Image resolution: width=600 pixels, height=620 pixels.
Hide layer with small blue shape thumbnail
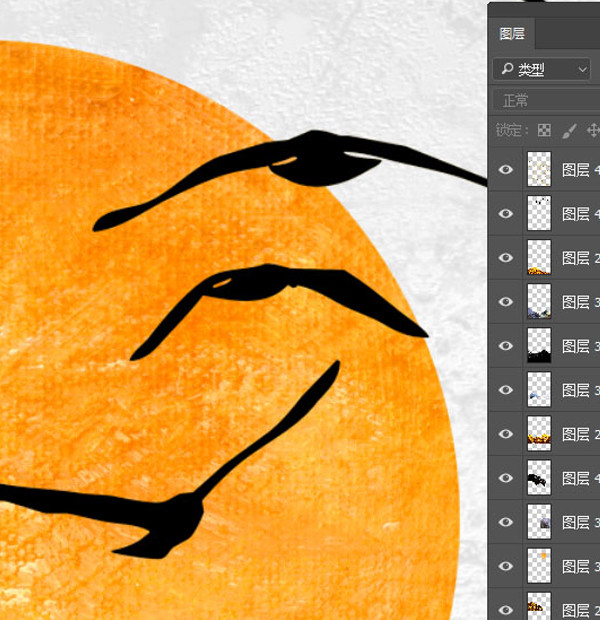click(505, 390)
